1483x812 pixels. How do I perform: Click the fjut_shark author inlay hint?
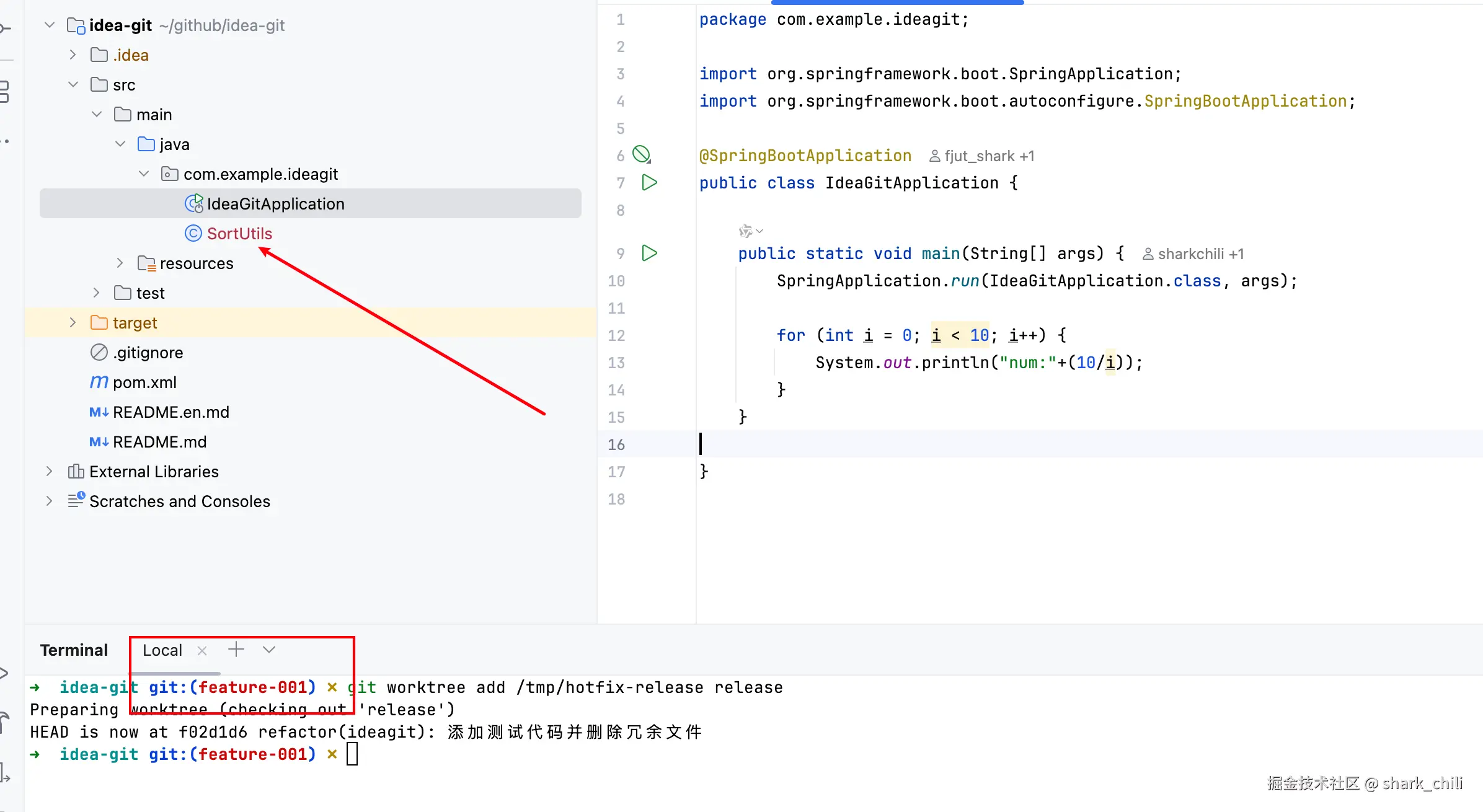coord(981,156)
